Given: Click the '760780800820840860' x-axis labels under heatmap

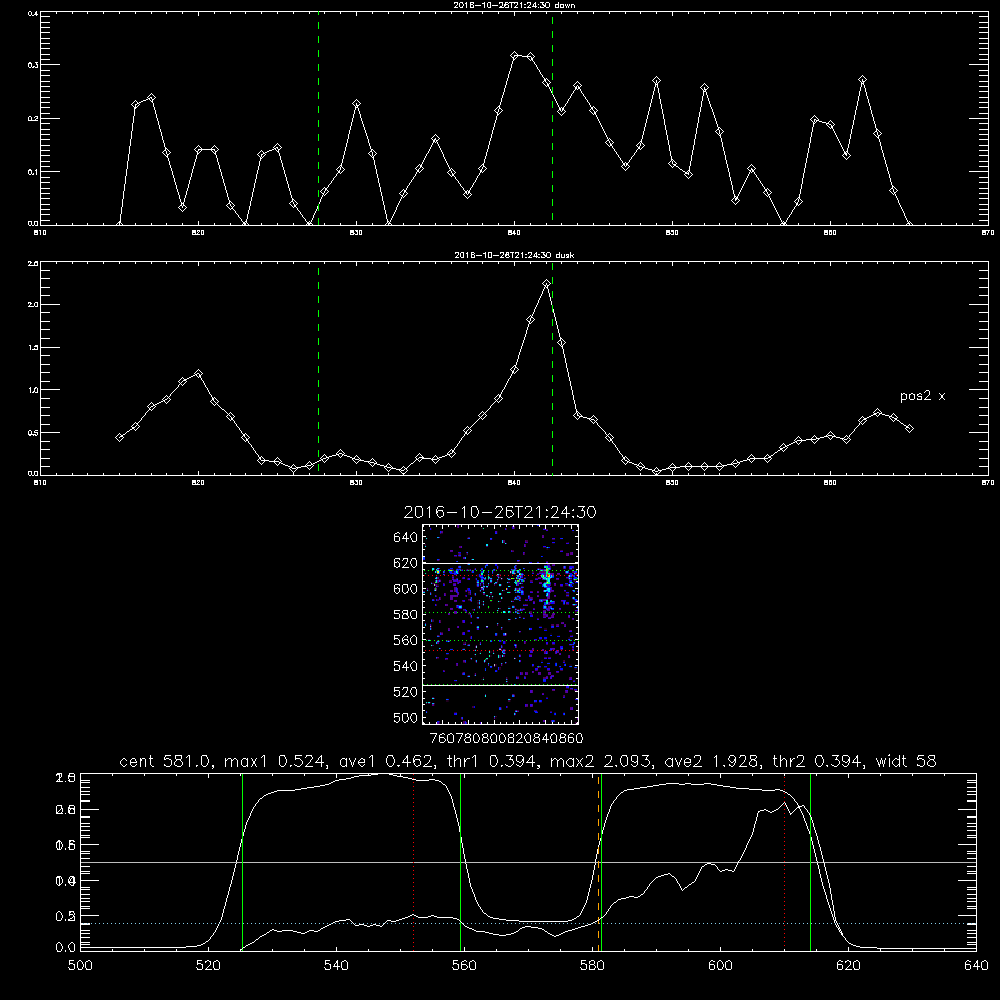Looking at the screenshot, I should click(x=507, y=739).
